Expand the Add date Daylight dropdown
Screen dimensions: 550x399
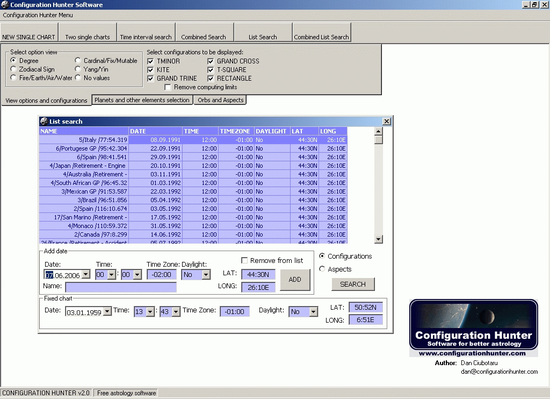[206, 275]
